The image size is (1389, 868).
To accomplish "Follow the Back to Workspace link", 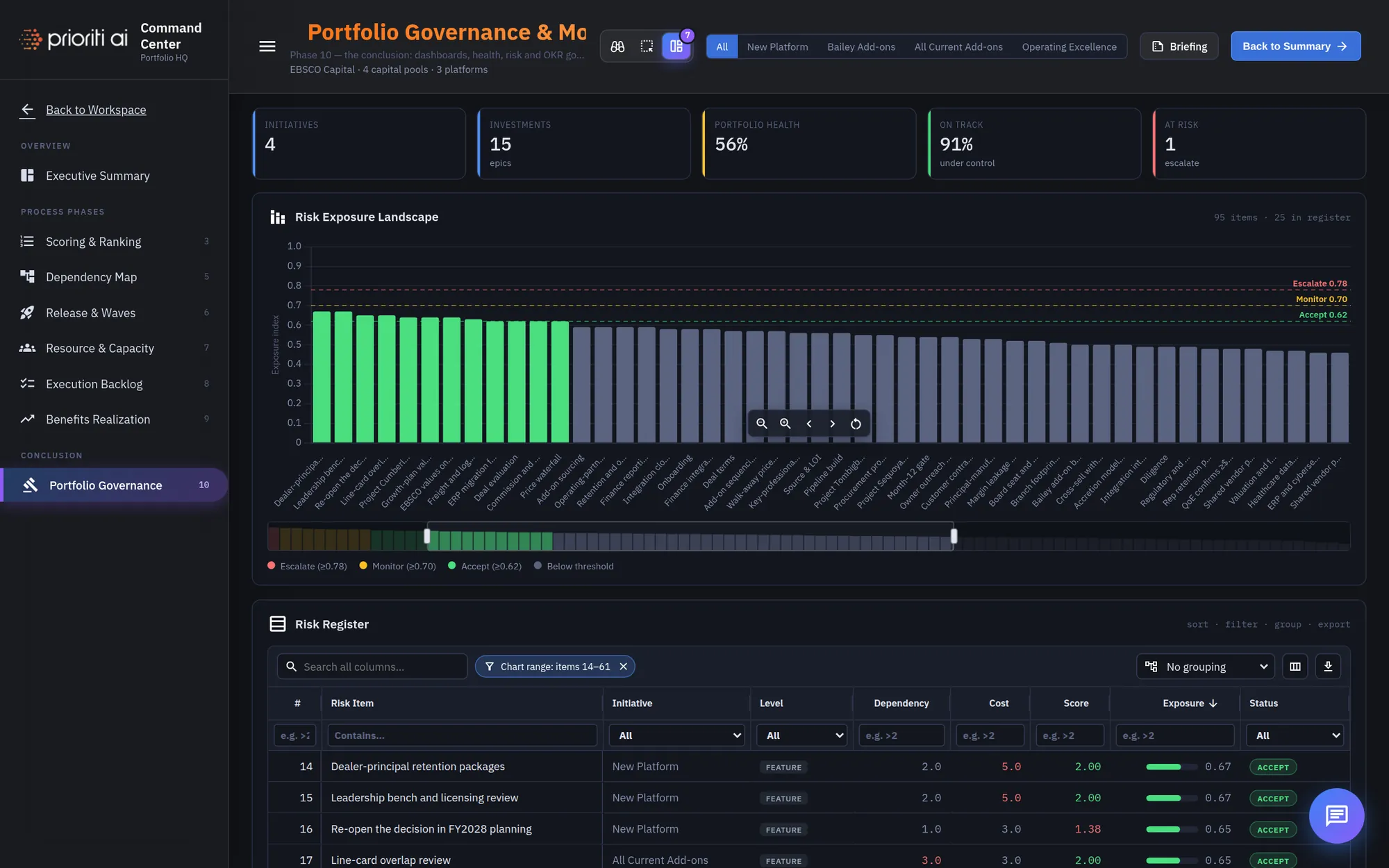I will point(96,110).
